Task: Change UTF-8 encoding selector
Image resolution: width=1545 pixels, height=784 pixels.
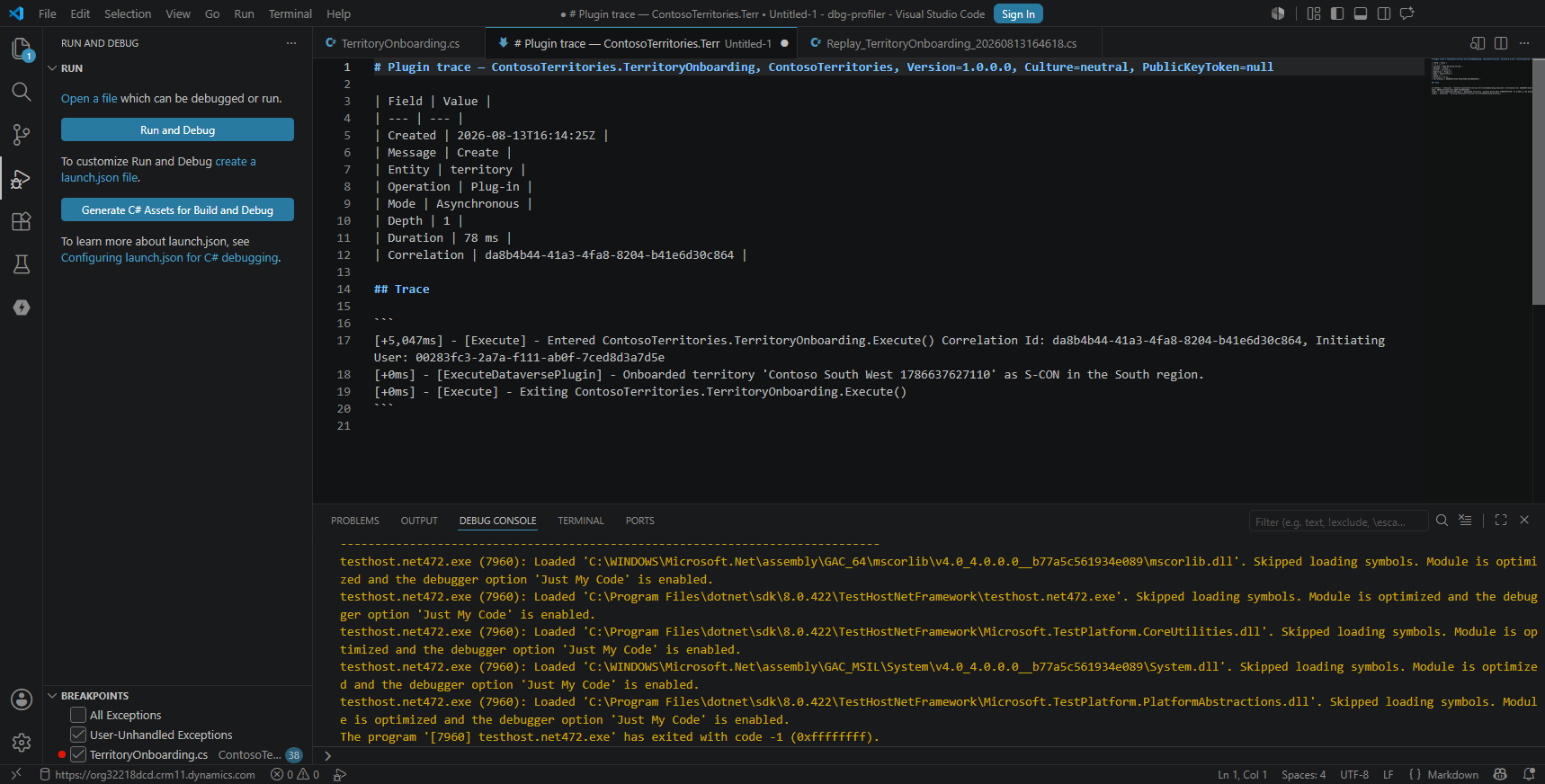Action: click(x=1354, y=774)
